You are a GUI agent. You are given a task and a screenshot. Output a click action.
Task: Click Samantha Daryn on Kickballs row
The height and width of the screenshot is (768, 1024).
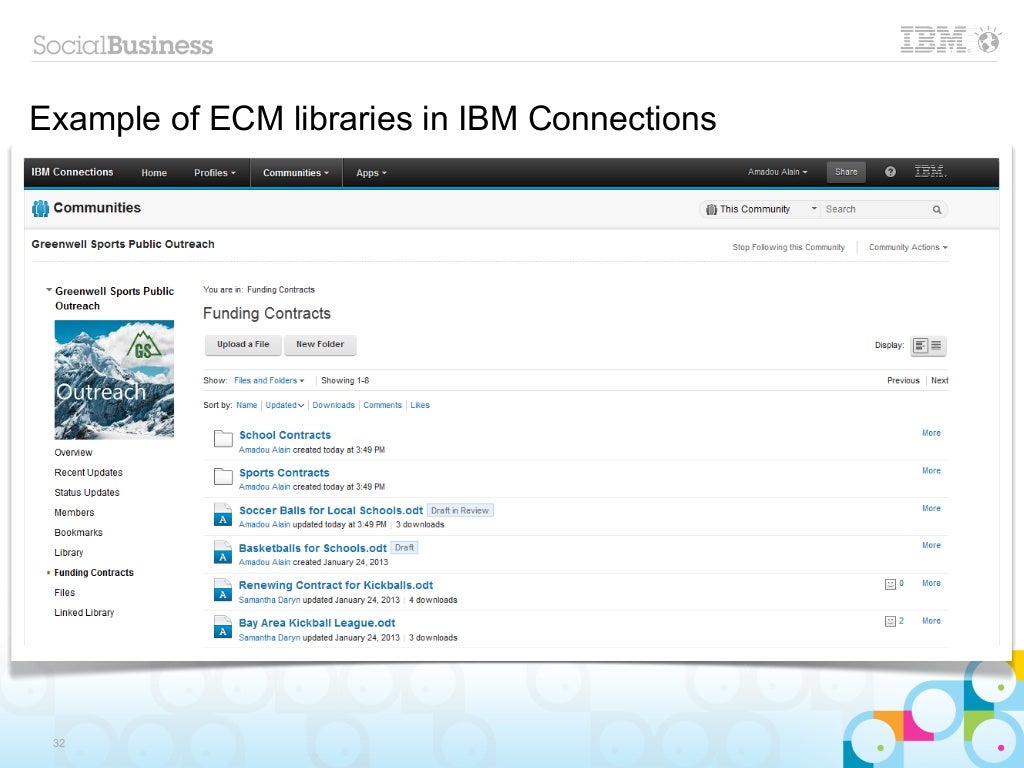coord(269,600)
